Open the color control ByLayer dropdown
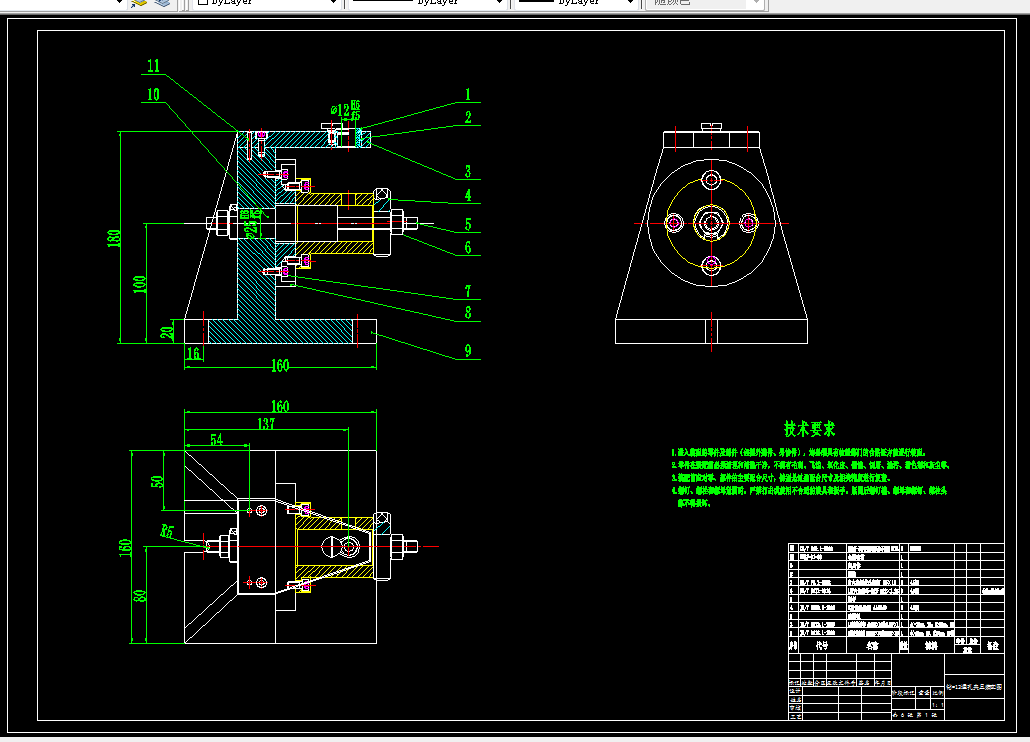 [267, 3]
